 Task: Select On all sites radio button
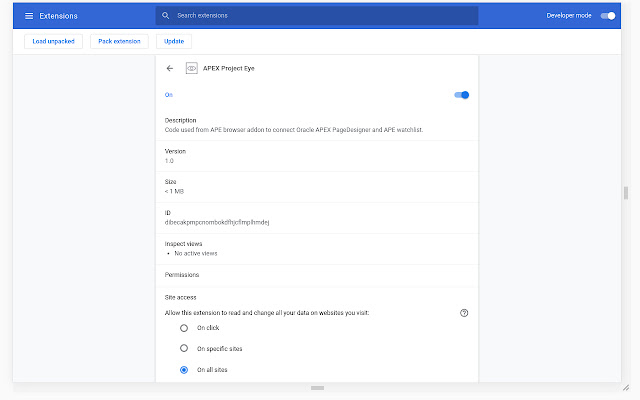point(183,370)
